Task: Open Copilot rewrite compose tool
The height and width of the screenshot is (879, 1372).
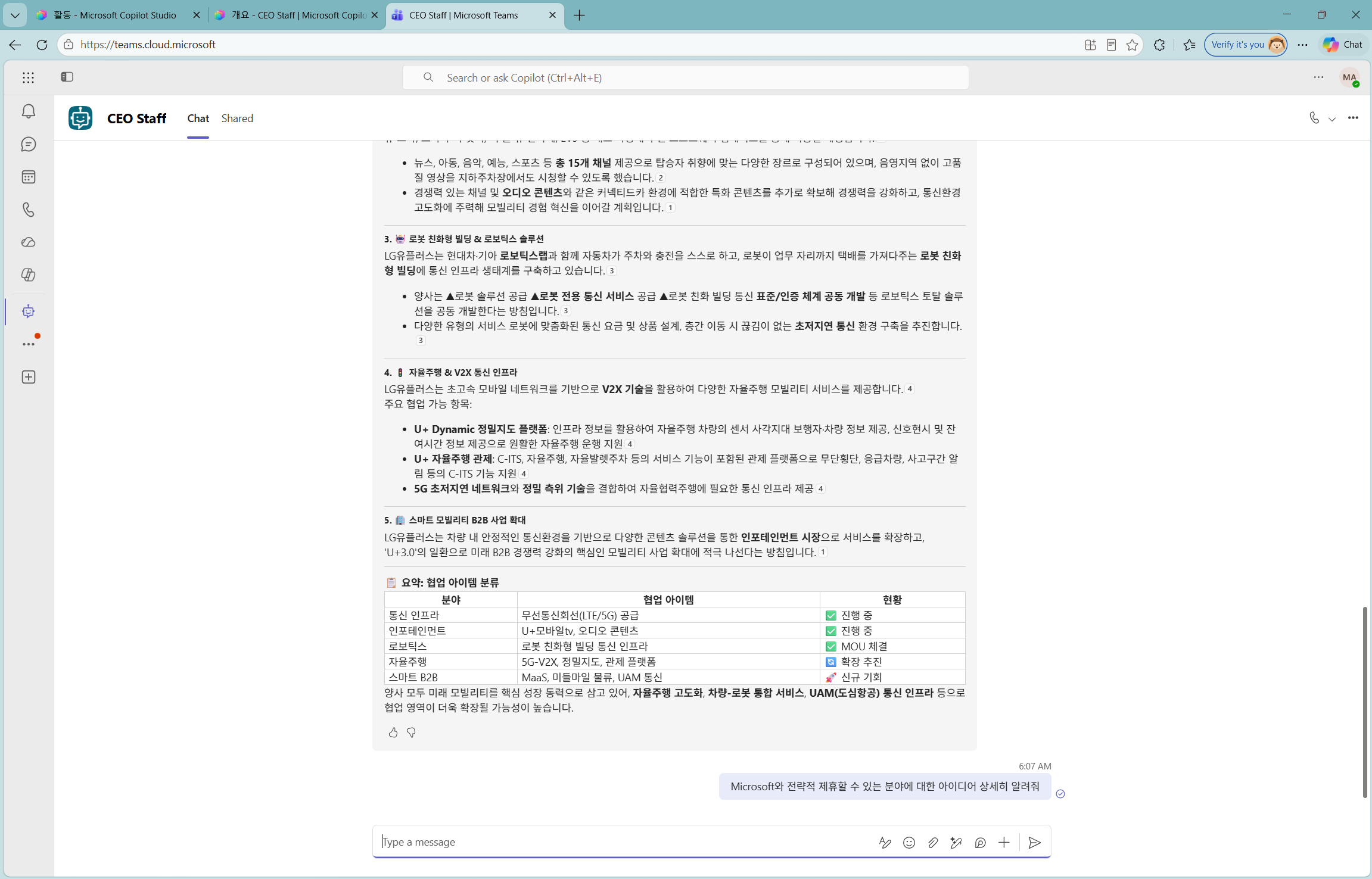Action: tap(956, 843)
